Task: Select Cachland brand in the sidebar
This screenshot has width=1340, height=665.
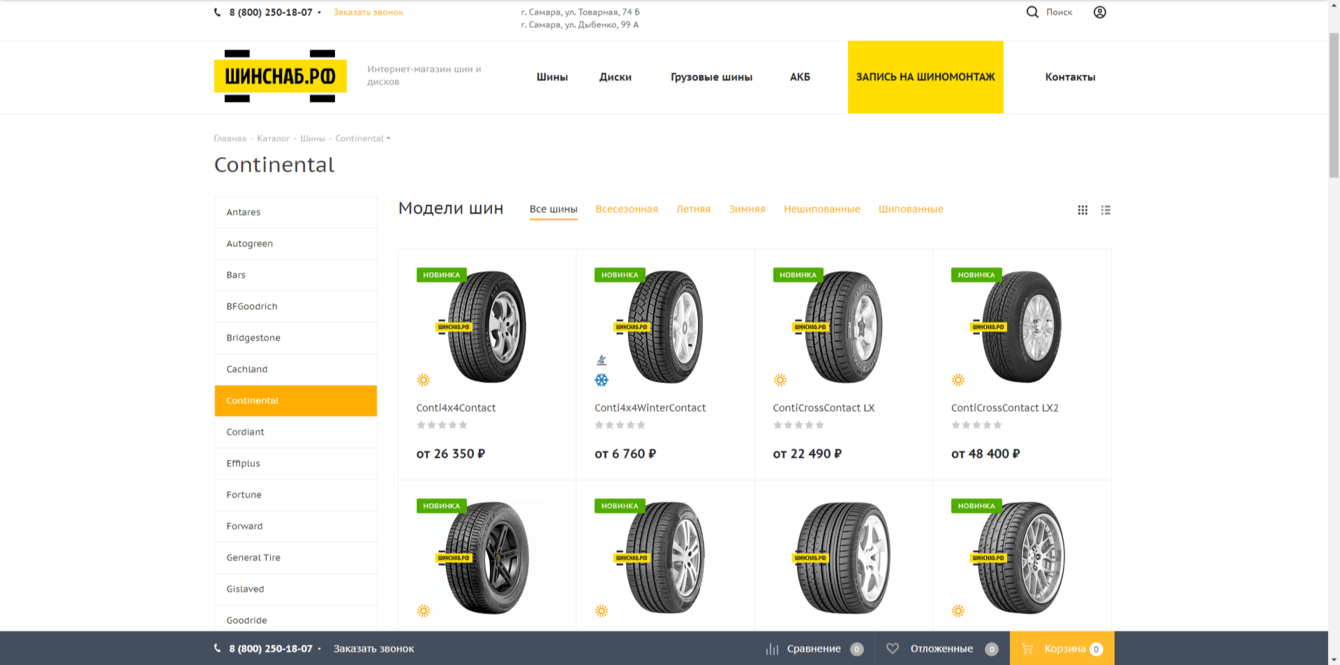Action: (296, 369)
